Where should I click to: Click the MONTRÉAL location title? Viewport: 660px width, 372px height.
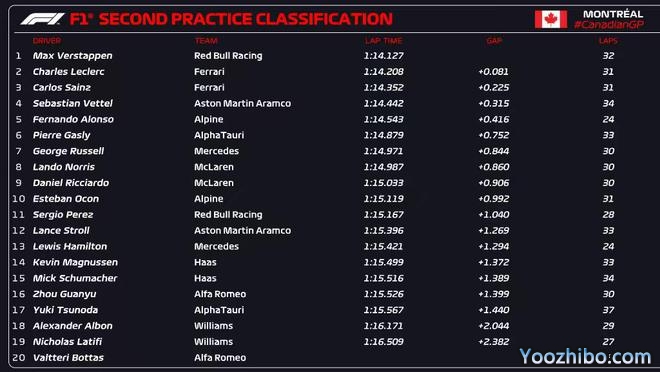[613, 14]
